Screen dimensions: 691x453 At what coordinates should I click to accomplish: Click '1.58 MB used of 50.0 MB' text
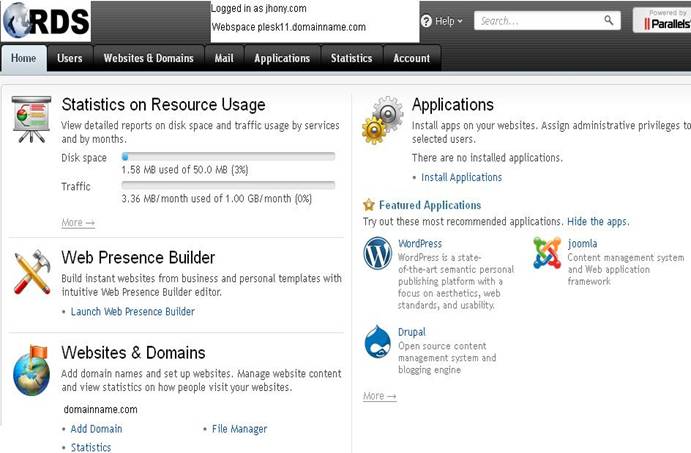185,170
